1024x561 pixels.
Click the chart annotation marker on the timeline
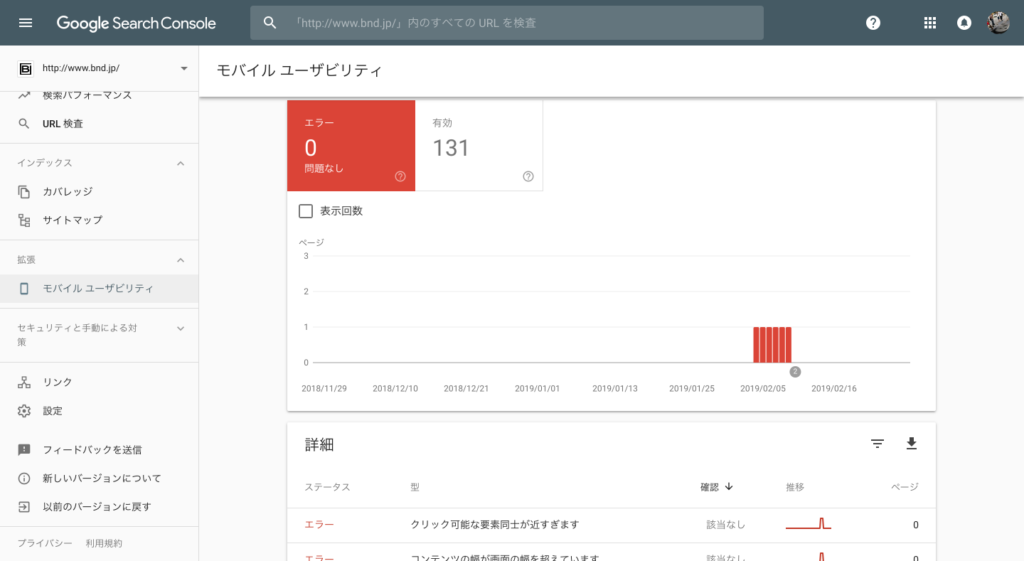pyautogui.click(x=795, y=372)
